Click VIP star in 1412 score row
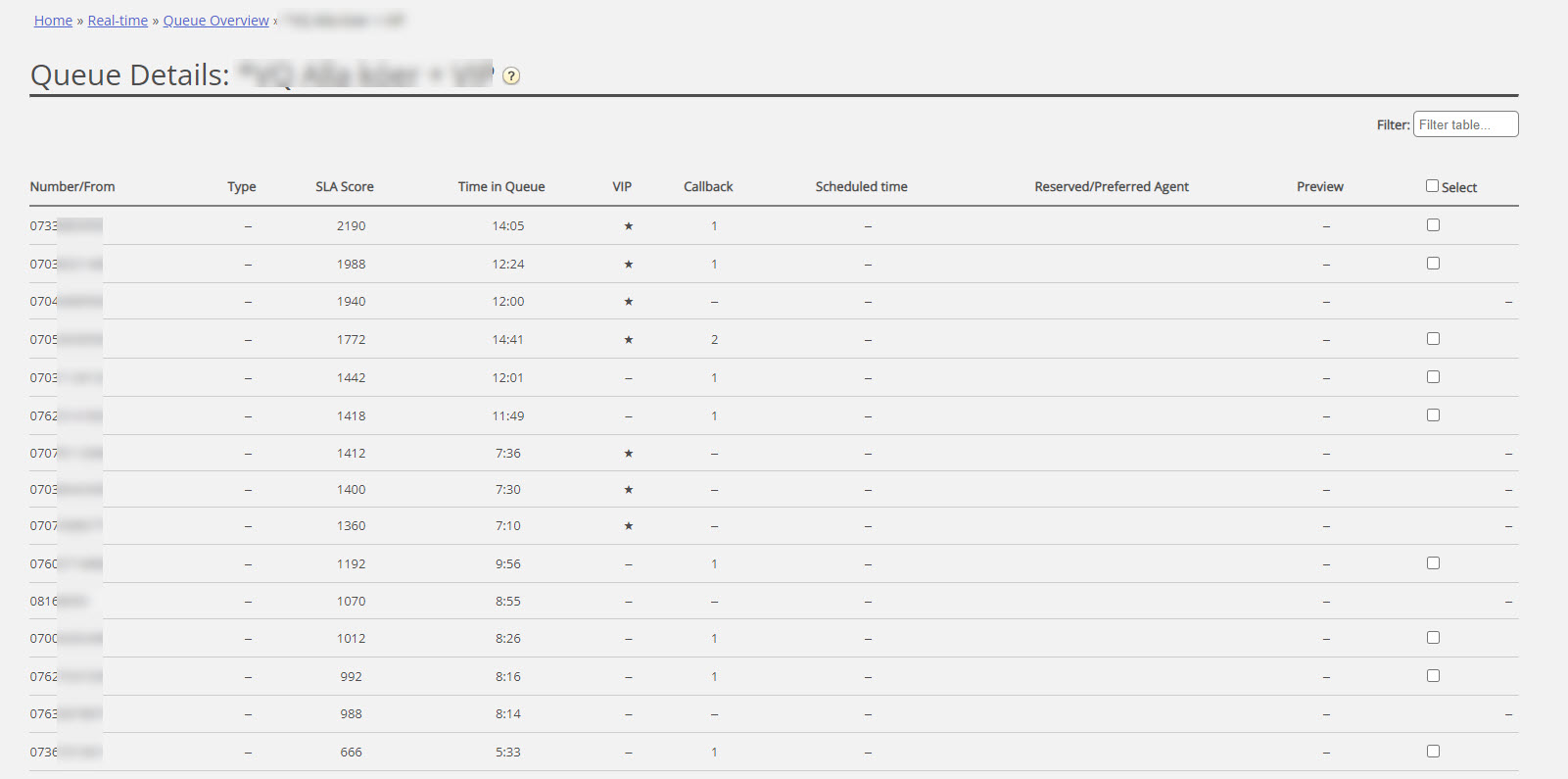This screenshot has width=1568, height=779. click(x=629, y=454)
